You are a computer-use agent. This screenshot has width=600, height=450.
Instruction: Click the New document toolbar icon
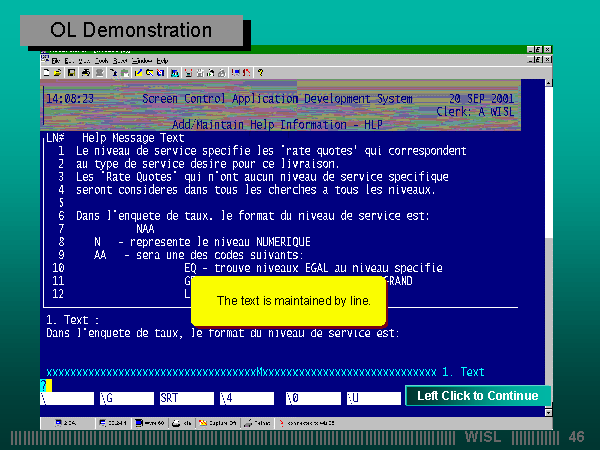tap(47, 73)
